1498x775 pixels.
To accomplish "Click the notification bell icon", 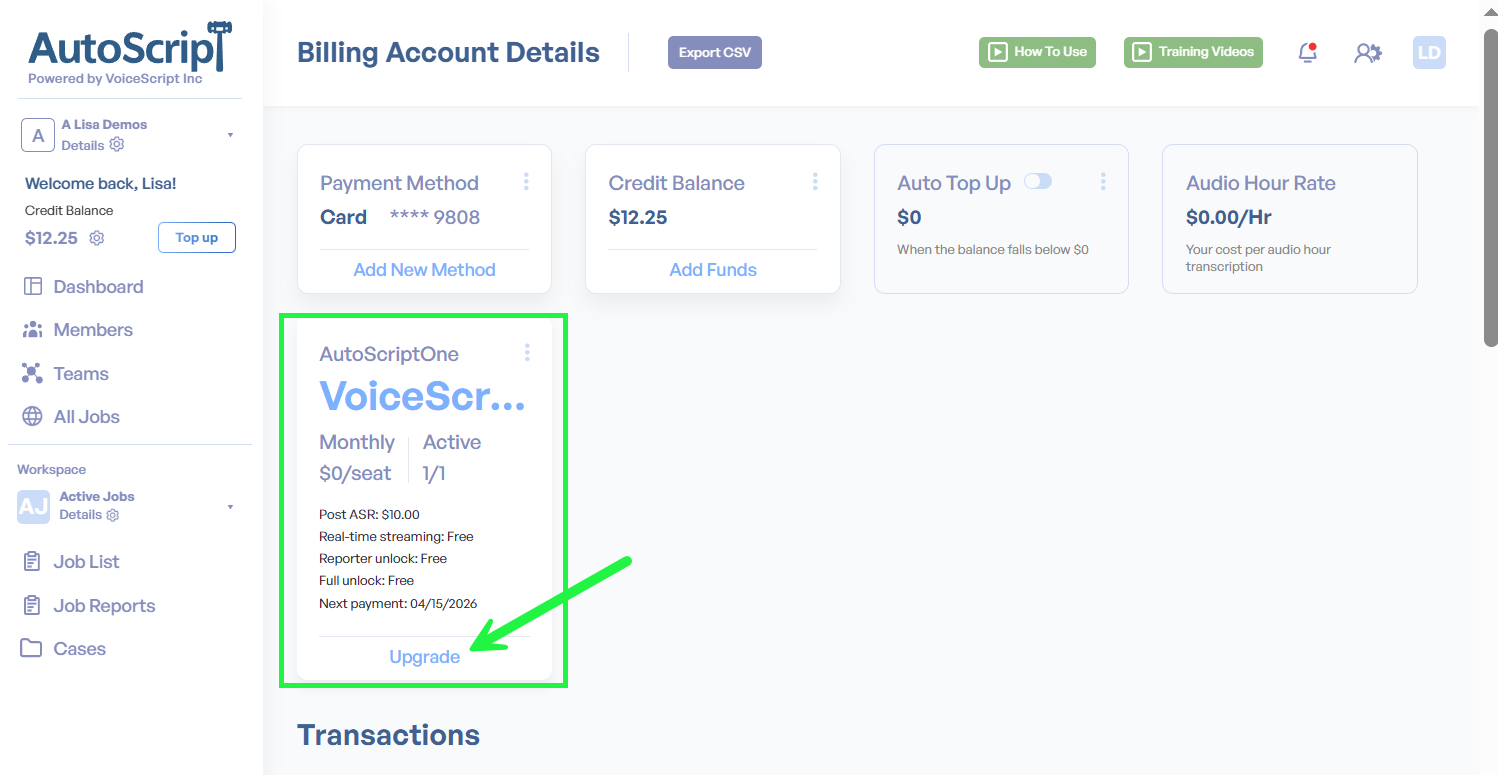I will tap(1307, 53).
